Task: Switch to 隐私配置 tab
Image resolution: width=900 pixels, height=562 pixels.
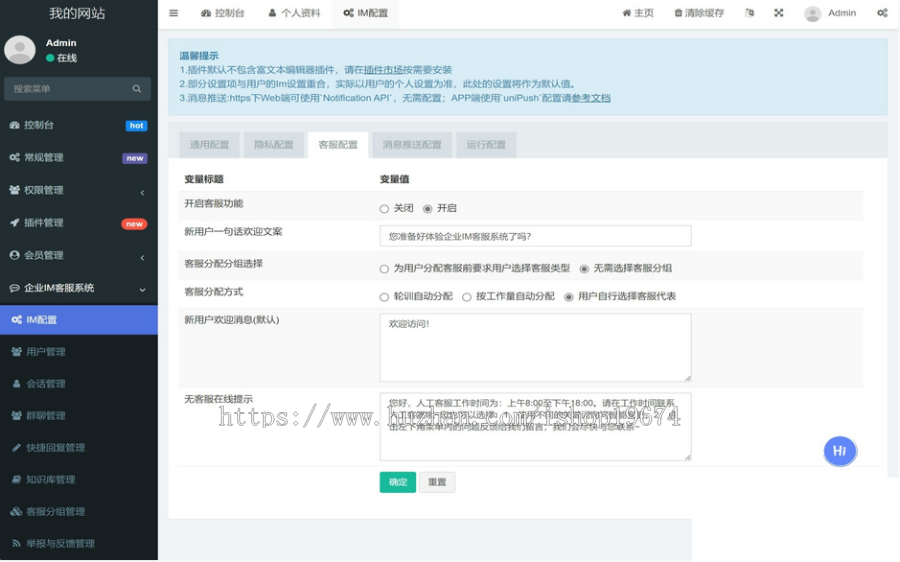Action: coord(274,145)
